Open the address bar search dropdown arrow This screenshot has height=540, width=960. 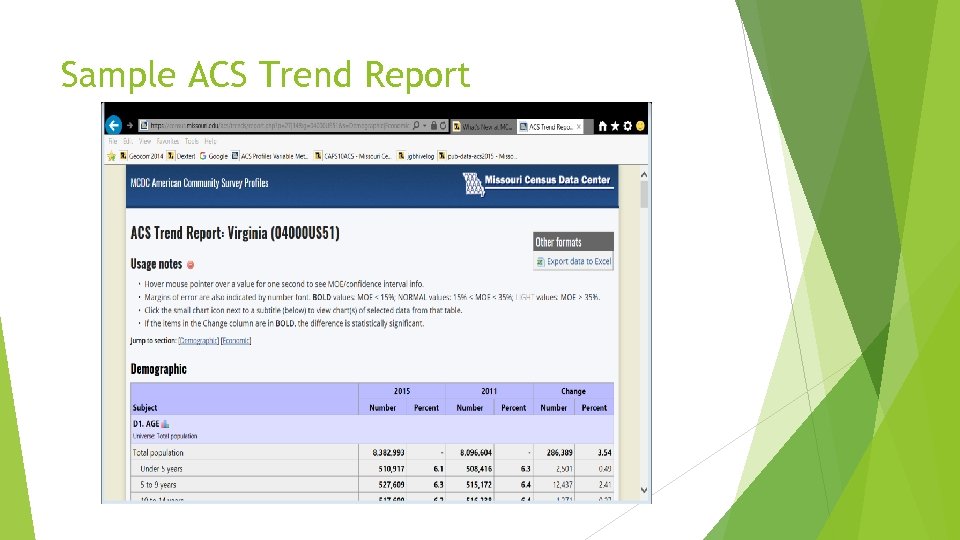[425, 126]
